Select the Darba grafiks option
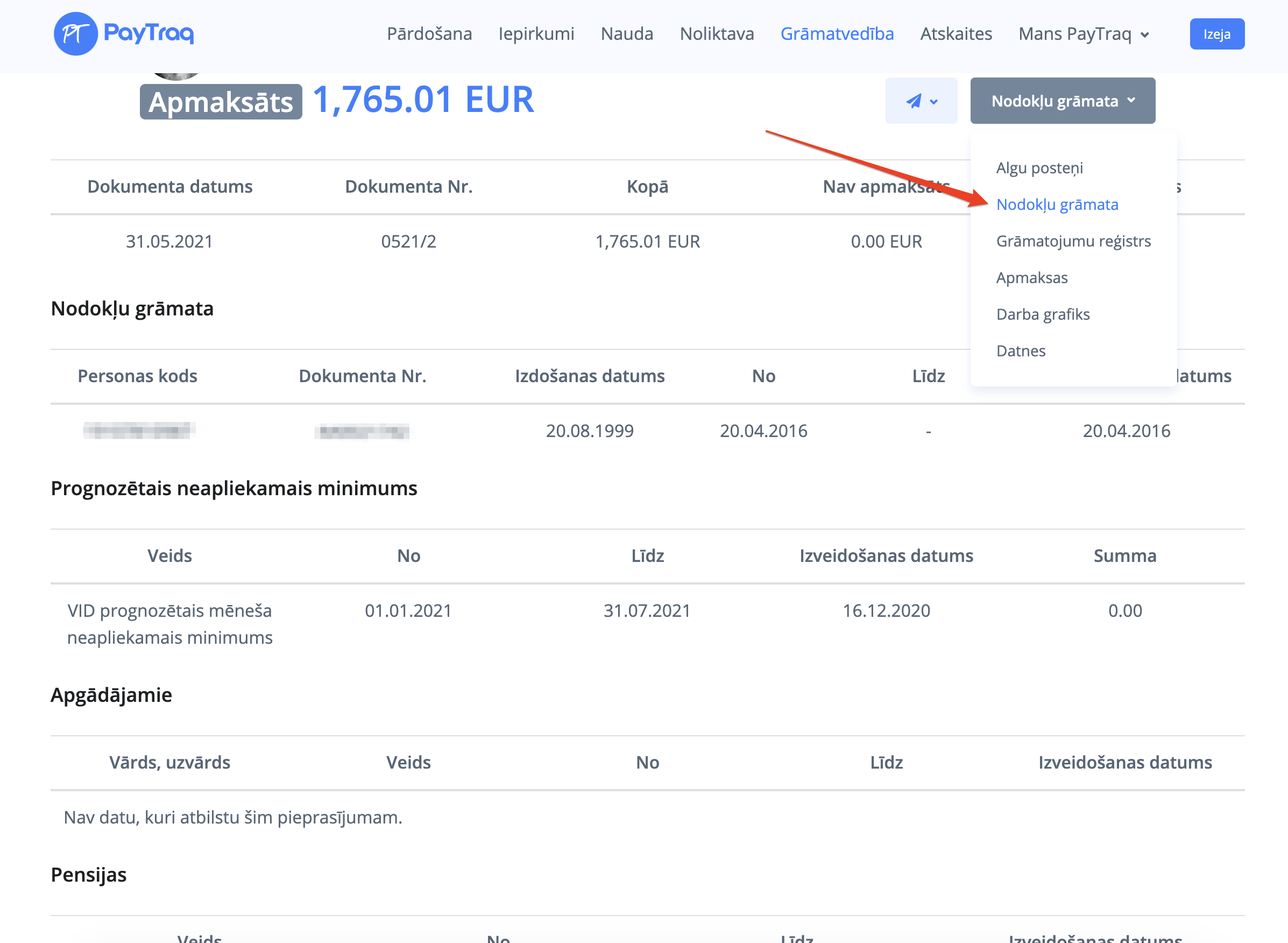 tap(1042, 314)
